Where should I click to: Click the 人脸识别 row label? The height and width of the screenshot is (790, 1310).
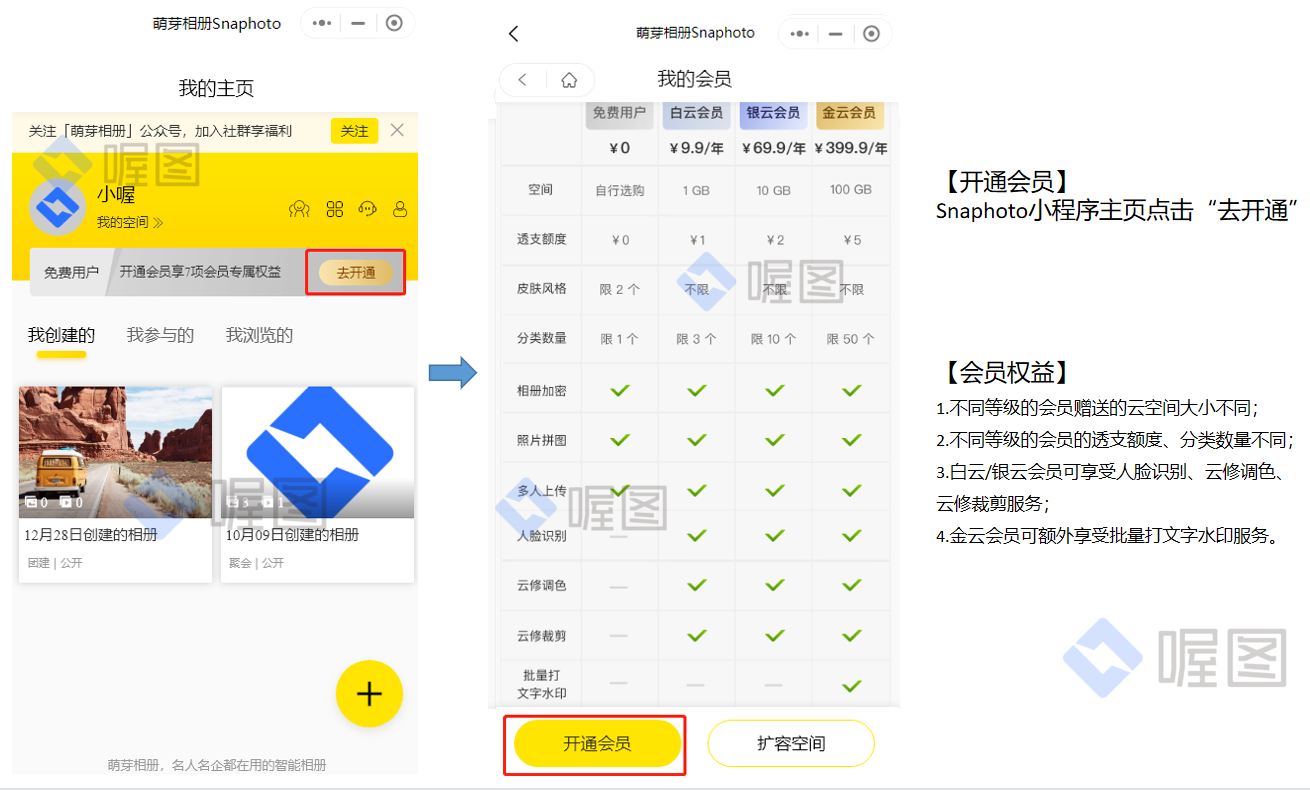tap(542, 535)
